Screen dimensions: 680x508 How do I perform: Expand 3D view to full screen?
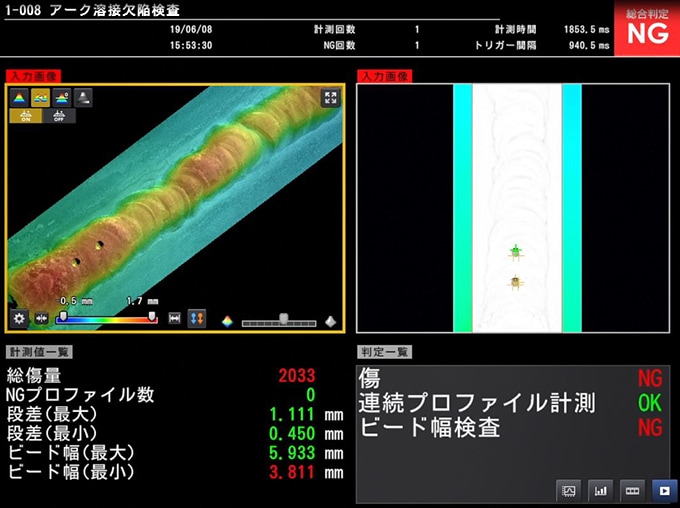330,98
